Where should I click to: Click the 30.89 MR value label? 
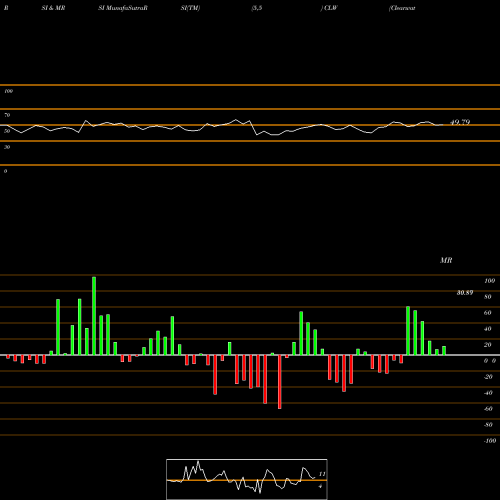pyautogui.click(x=465, y=293)
